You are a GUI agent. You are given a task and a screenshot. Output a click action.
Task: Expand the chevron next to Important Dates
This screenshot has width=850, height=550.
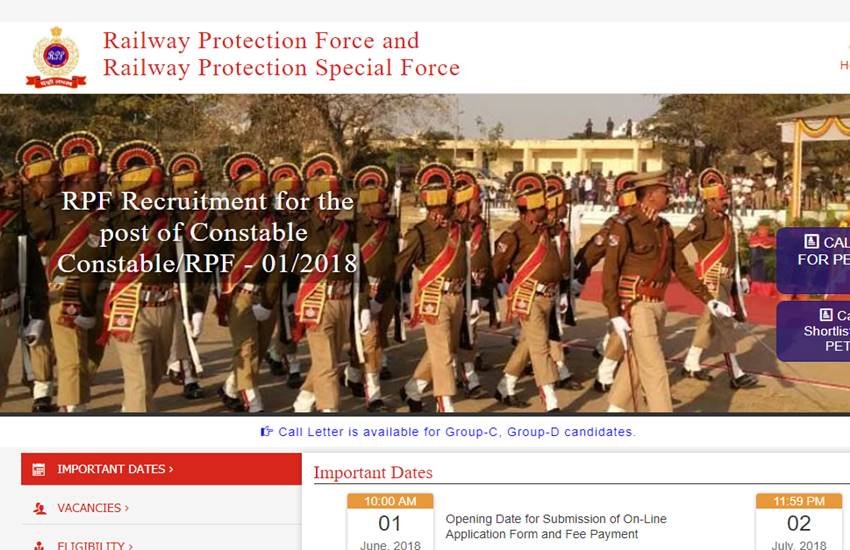point(171,469)
